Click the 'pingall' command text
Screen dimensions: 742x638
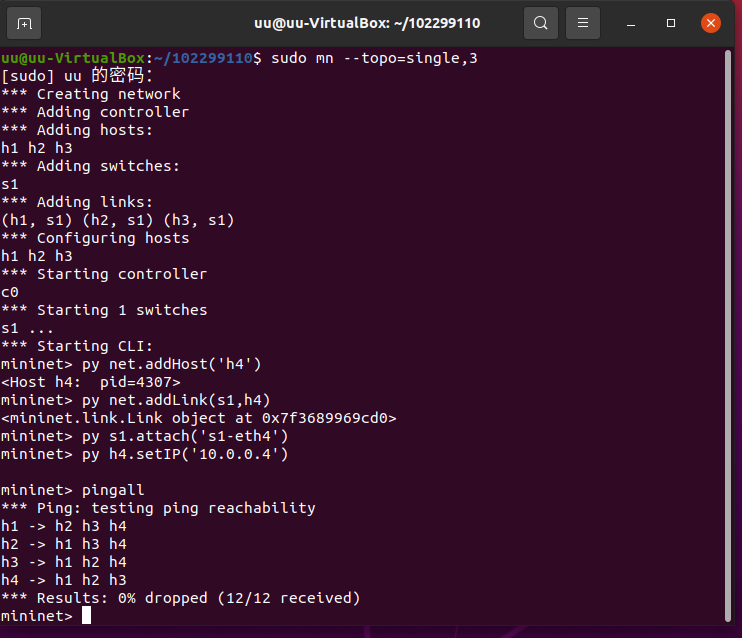113,490
